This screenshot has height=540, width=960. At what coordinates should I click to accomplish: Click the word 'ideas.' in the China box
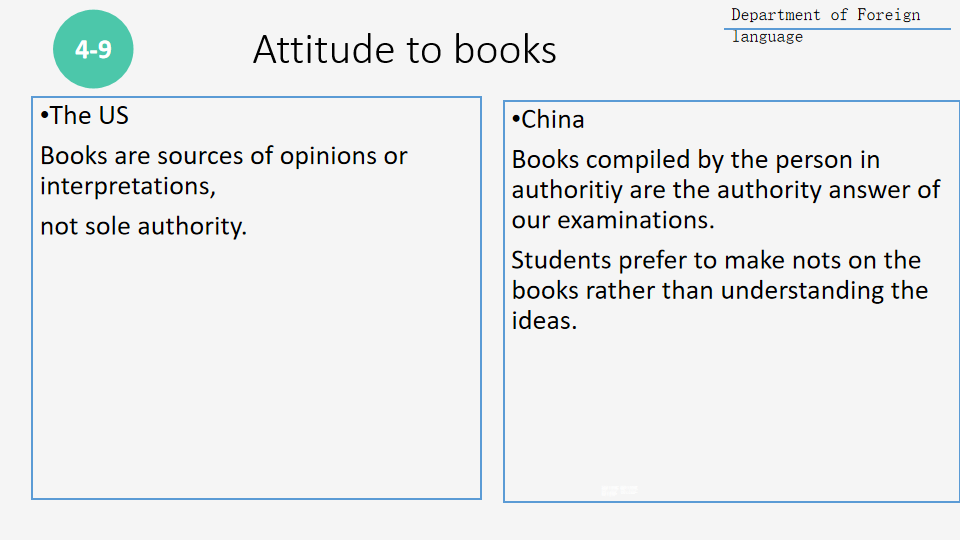coord(544,321)
